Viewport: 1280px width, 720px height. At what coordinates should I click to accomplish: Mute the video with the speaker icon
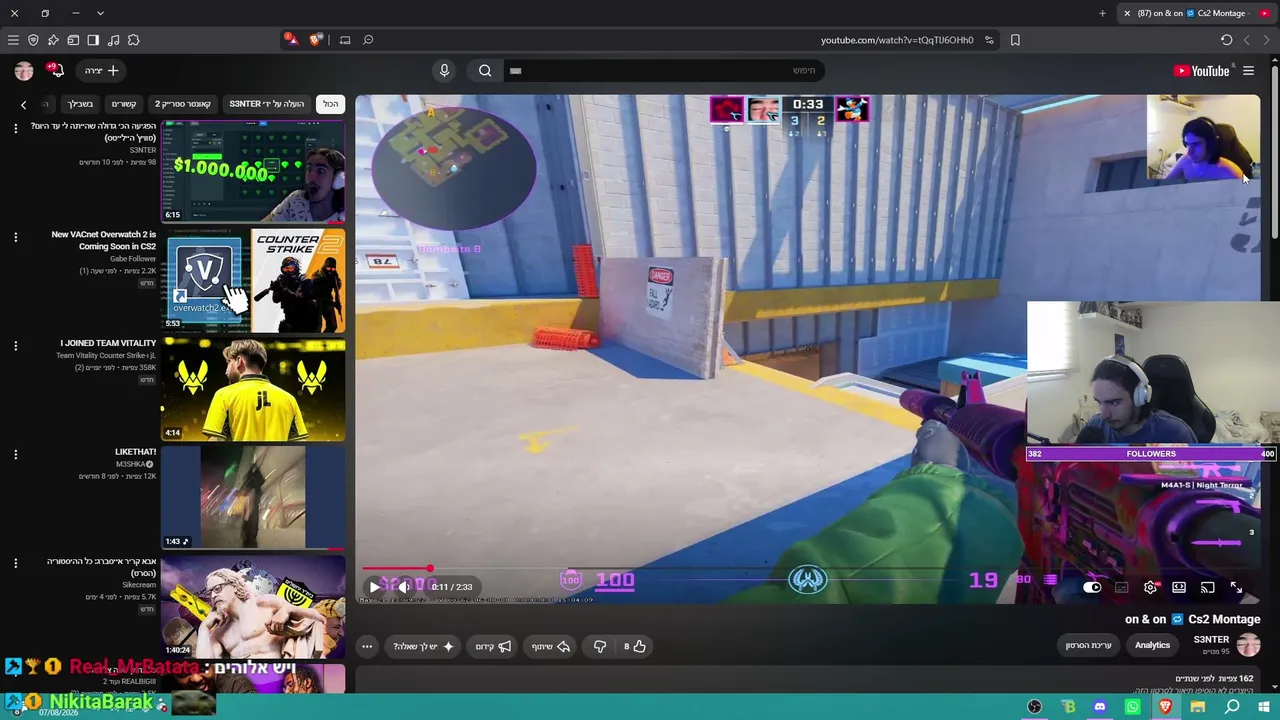coord(404,587)
